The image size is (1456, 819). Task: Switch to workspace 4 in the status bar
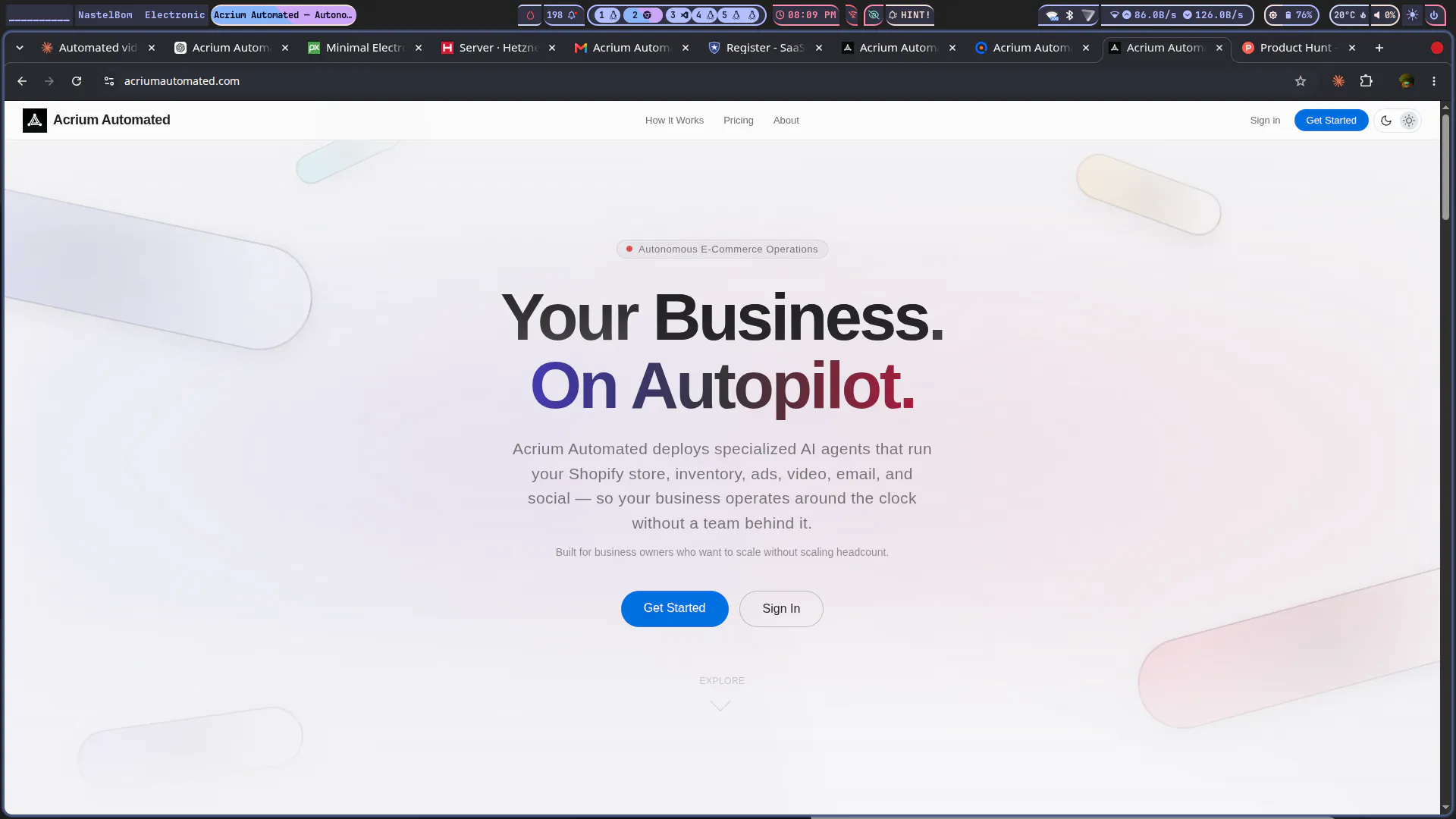(705, 15)
